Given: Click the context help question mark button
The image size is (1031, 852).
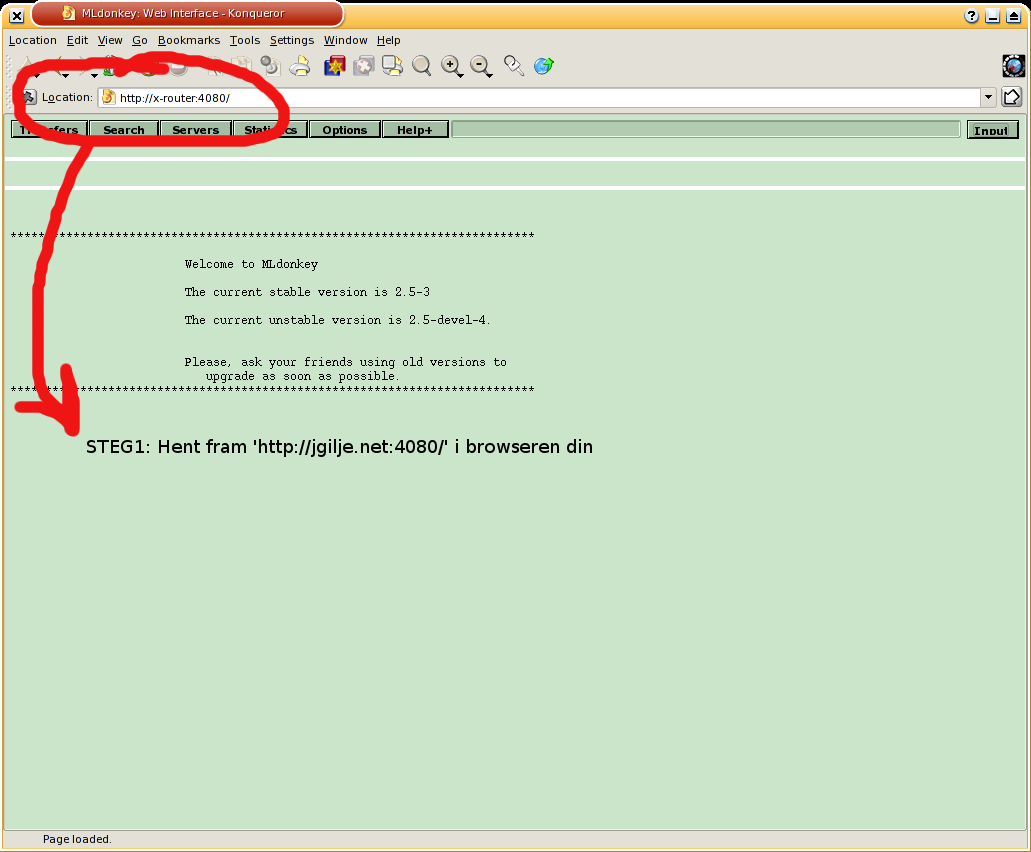Looking at the screenshot, I should [x=971, y=16].
